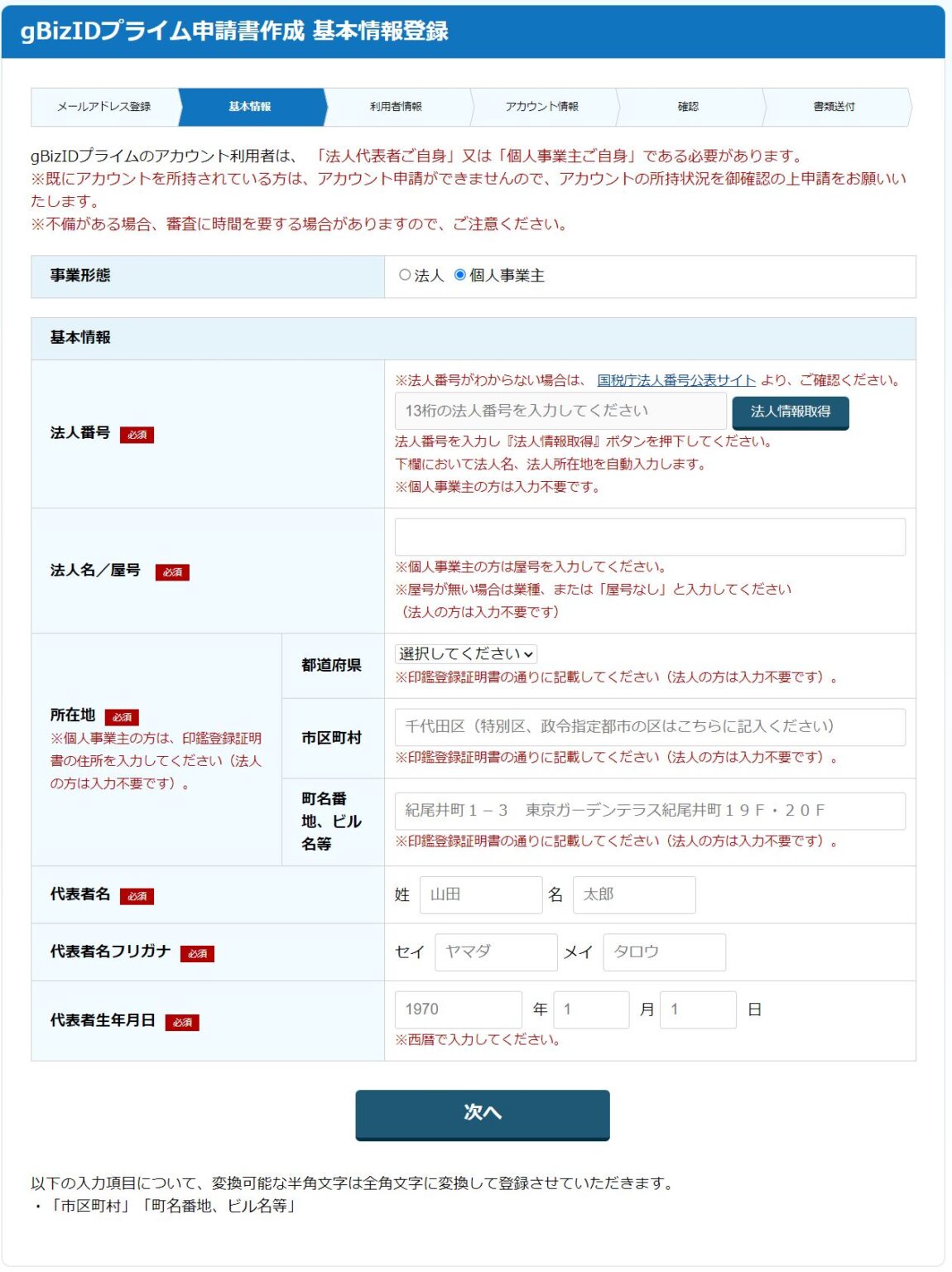The image size is (952, 1272).
Task: Click the 姓 input for 代表者名
Action: [480, 894]
